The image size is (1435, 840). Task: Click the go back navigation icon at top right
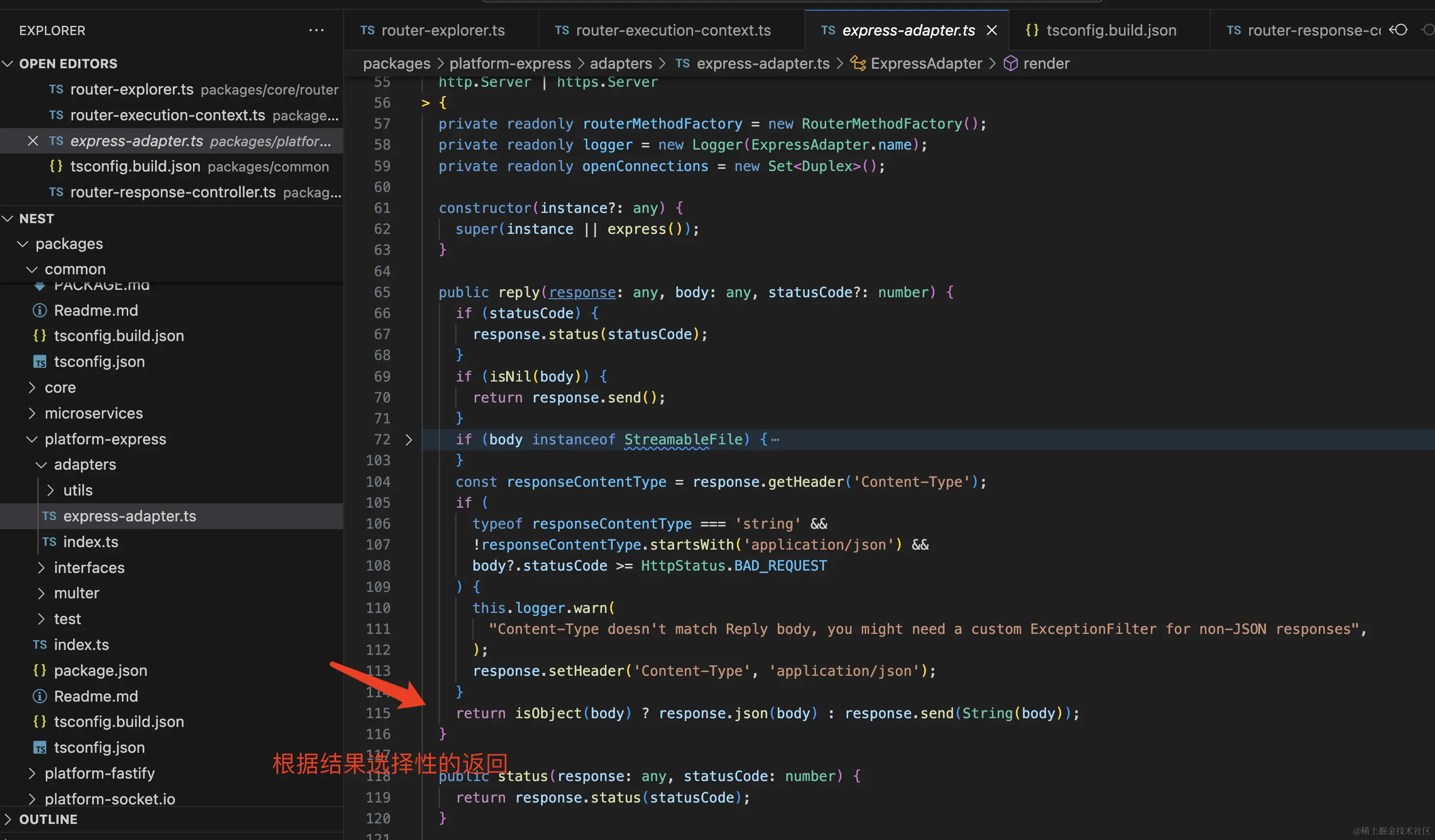(1398, 30)
